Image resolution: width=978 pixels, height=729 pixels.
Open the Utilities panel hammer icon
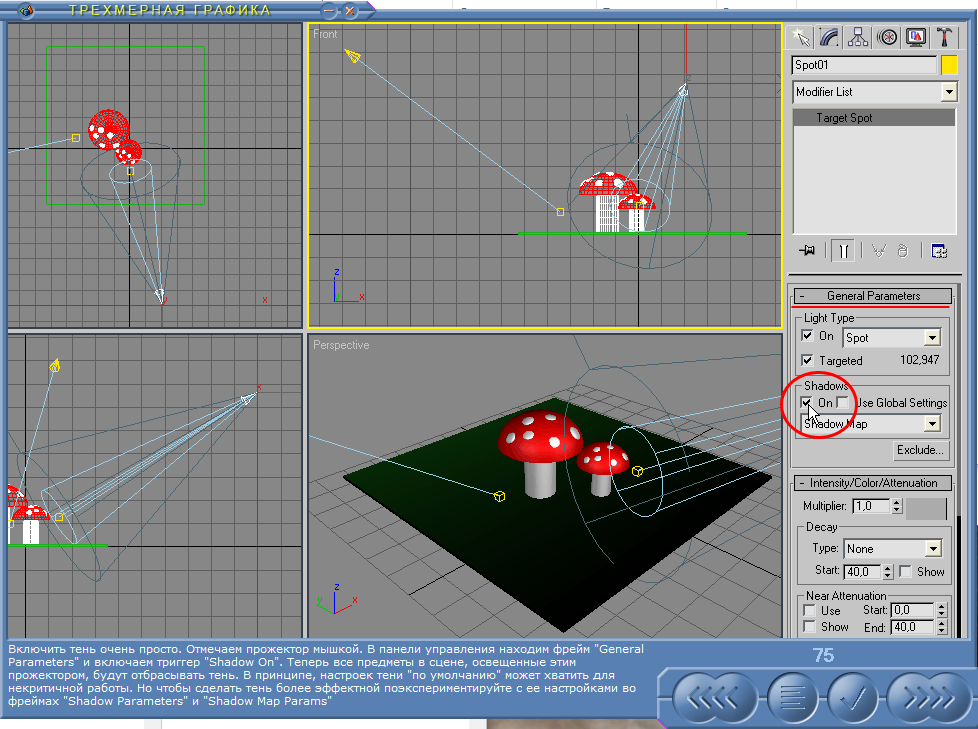click(944, 37)
